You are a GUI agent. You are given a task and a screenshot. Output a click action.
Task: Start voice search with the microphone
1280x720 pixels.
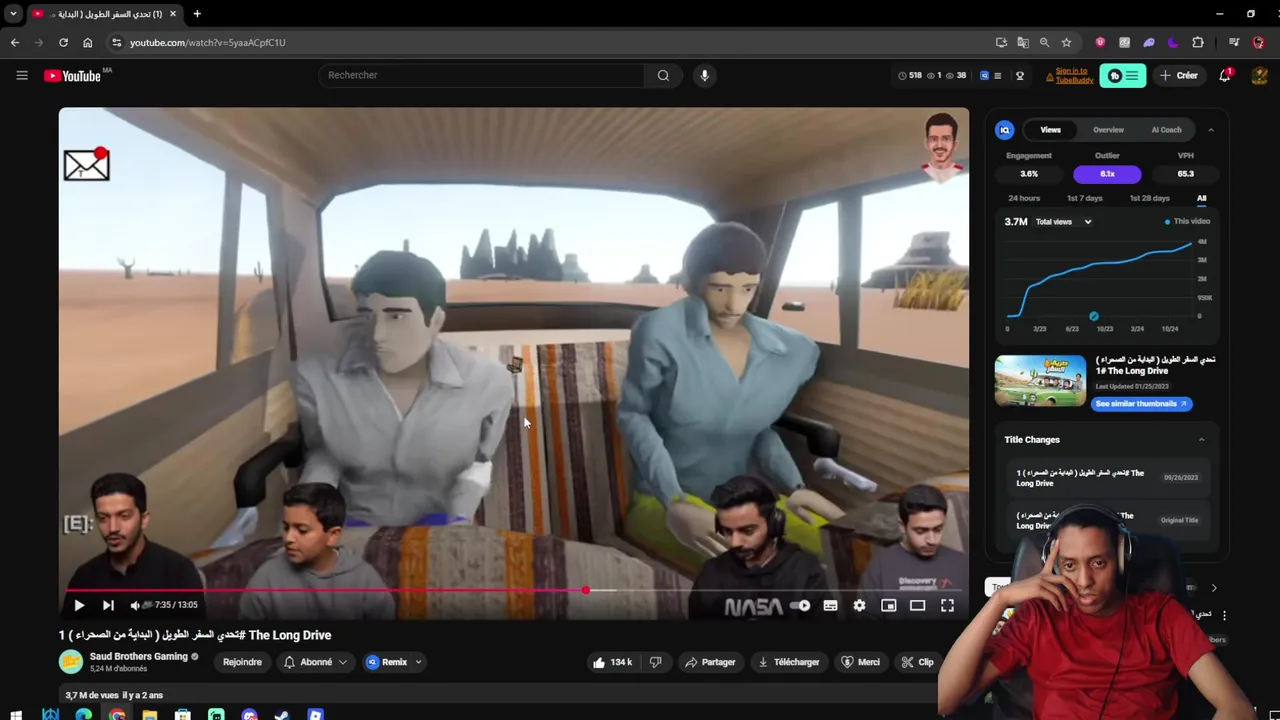704,75
